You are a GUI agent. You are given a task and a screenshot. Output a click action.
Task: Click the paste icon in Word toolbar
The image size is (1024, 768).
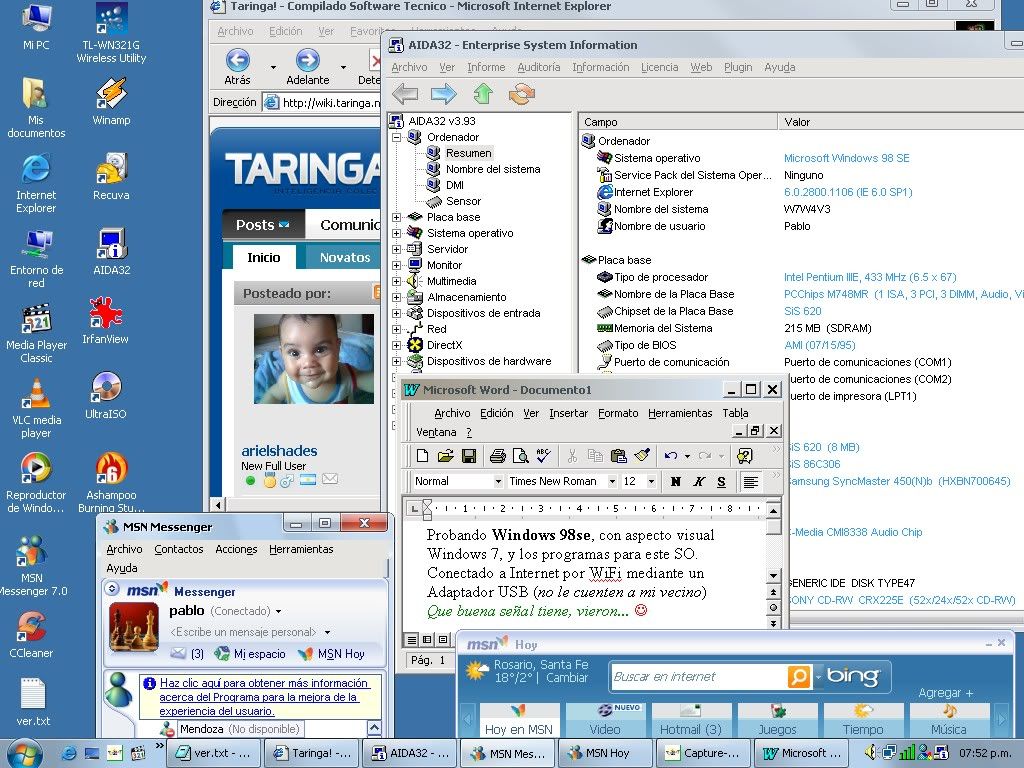618,456
